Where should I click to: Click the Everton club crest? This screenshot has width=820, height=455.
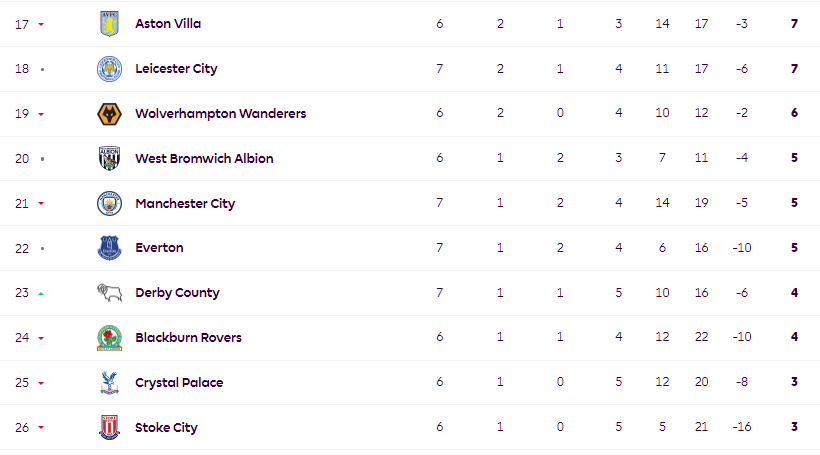(x=109, y=248)
